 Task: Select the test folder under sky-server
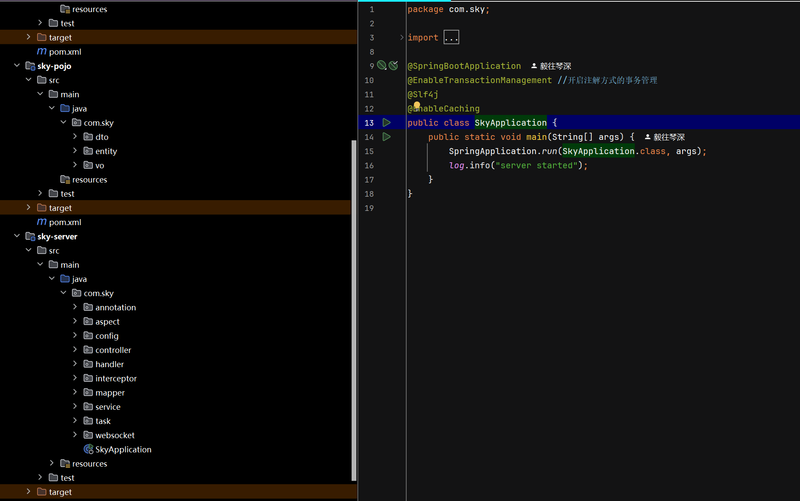coord(61,478)
